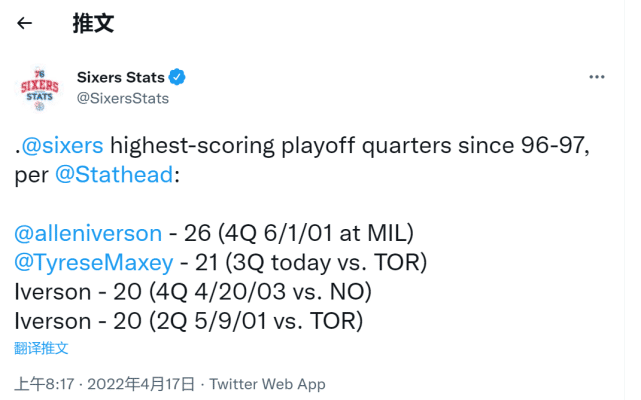Click the 上午8:17 timestamp
This screenshot has height=400, width=641.
[44, 384]
